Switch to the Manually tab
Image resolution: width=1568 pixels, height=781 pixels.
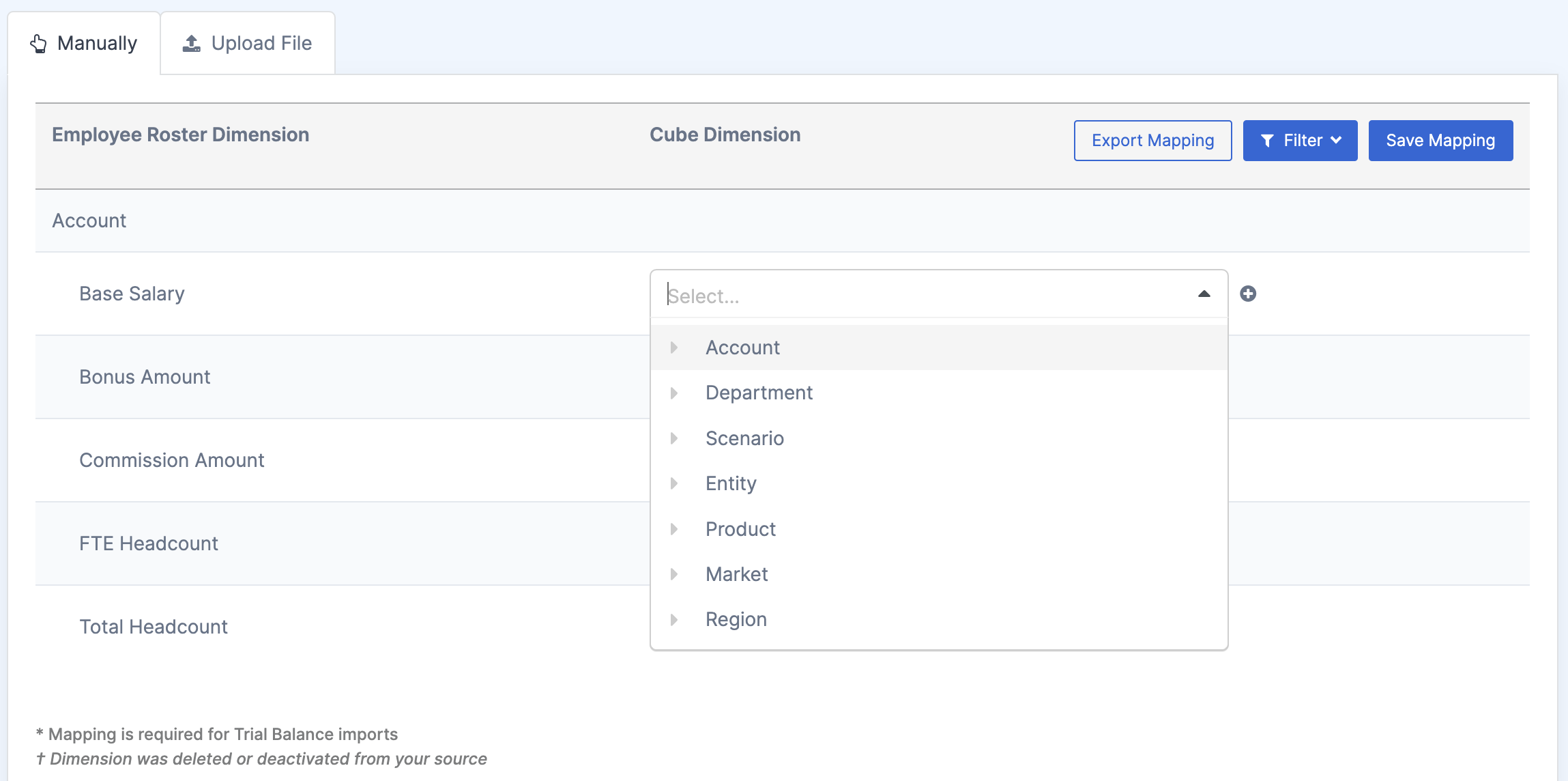coord(84,43)
